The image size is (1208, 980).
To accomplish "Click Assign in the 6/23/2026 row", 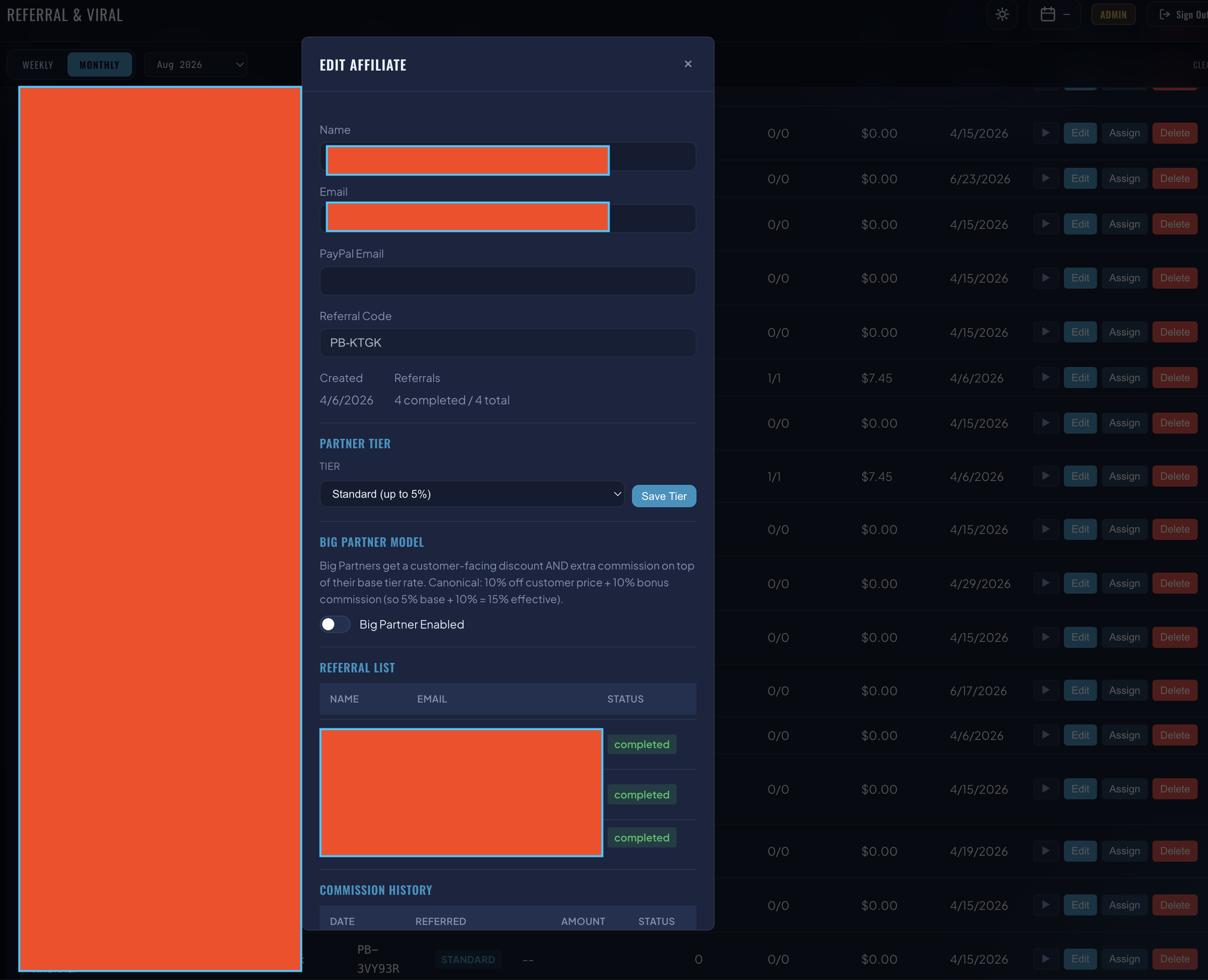I will point(1124,179).
